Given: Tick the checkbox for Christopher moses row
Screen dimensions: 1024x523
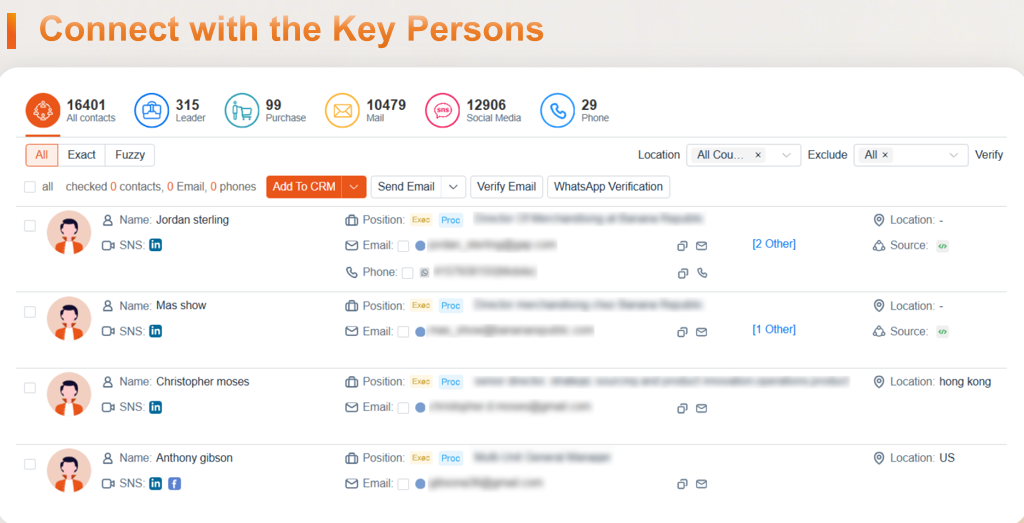Looking at the screenshot, I should [x=30, y=388].
